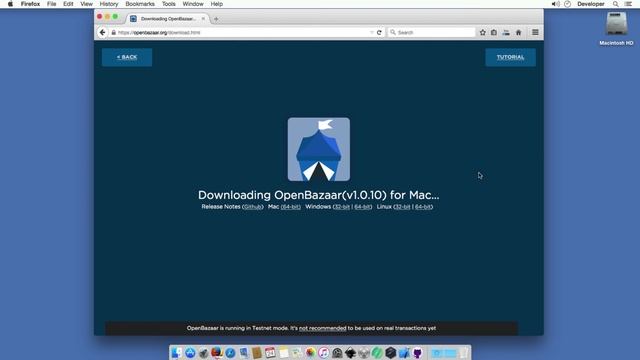The image size is (640, 360).
Task: Click the Linux 32-bit download link
Action: coord(403,207)
